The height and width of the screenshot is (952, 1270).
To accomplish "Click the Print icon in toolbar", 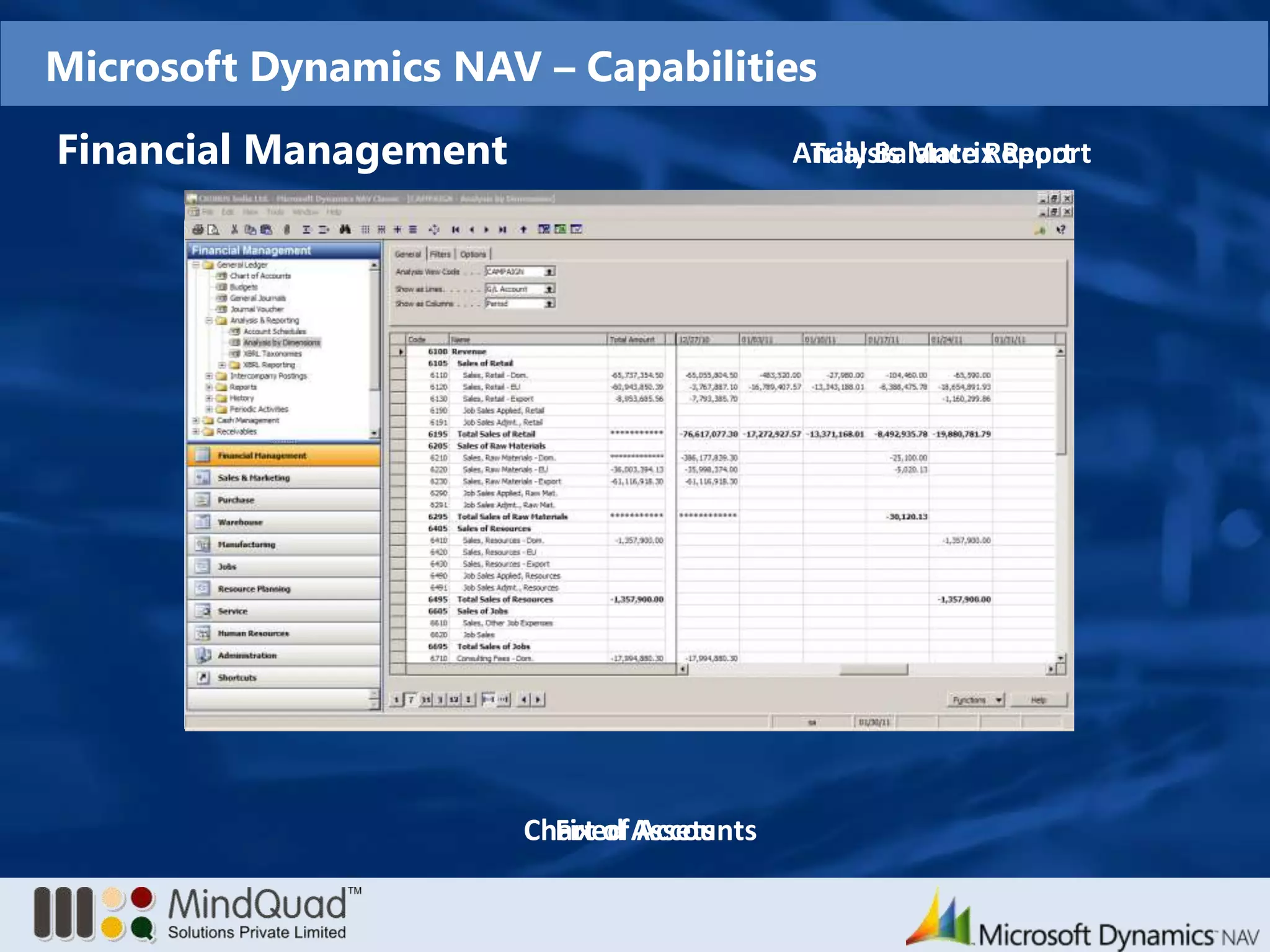I will (x=198, y=229).
